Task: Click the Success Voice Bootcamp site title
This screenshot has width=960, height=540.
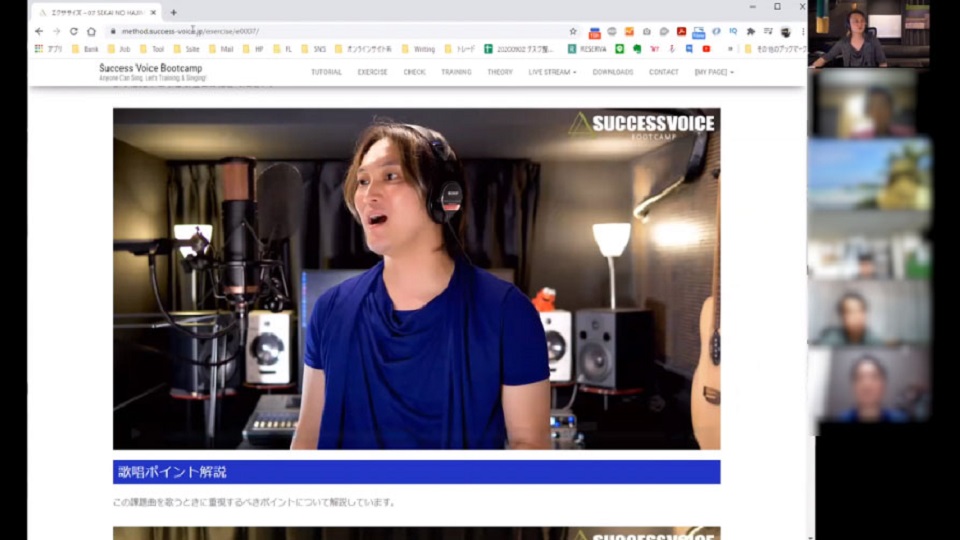Action: tap(151, 68)
